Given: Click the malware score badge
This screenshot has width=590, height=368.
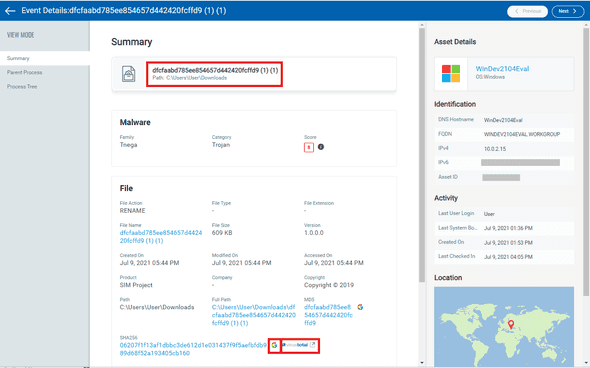Looking at the screenshot, I should pyautogui.click(x=309, y=147).
